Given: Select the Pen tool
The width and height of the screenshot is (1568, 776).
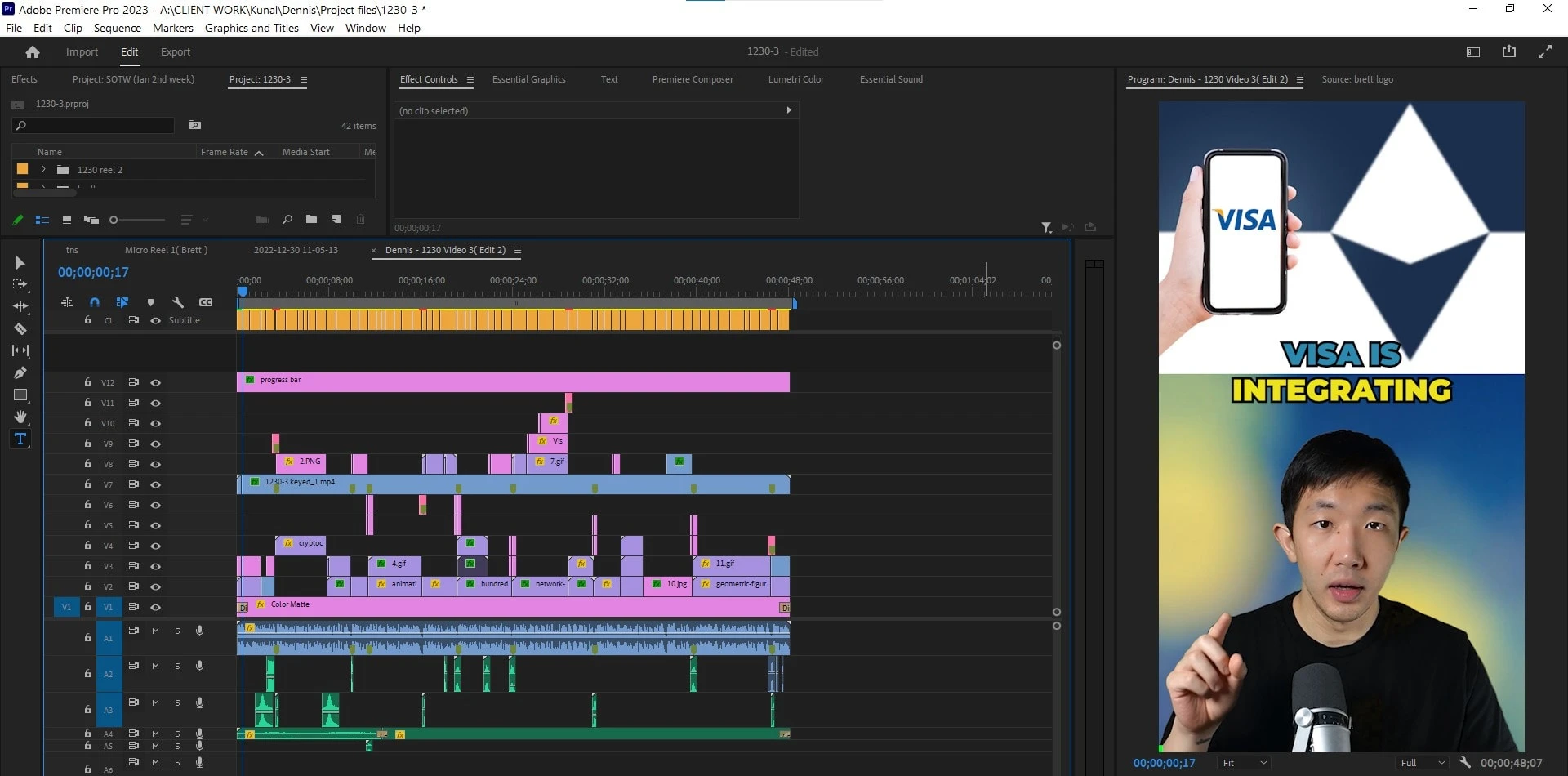Looking at the screenshot, I should [x=20, y=372].
